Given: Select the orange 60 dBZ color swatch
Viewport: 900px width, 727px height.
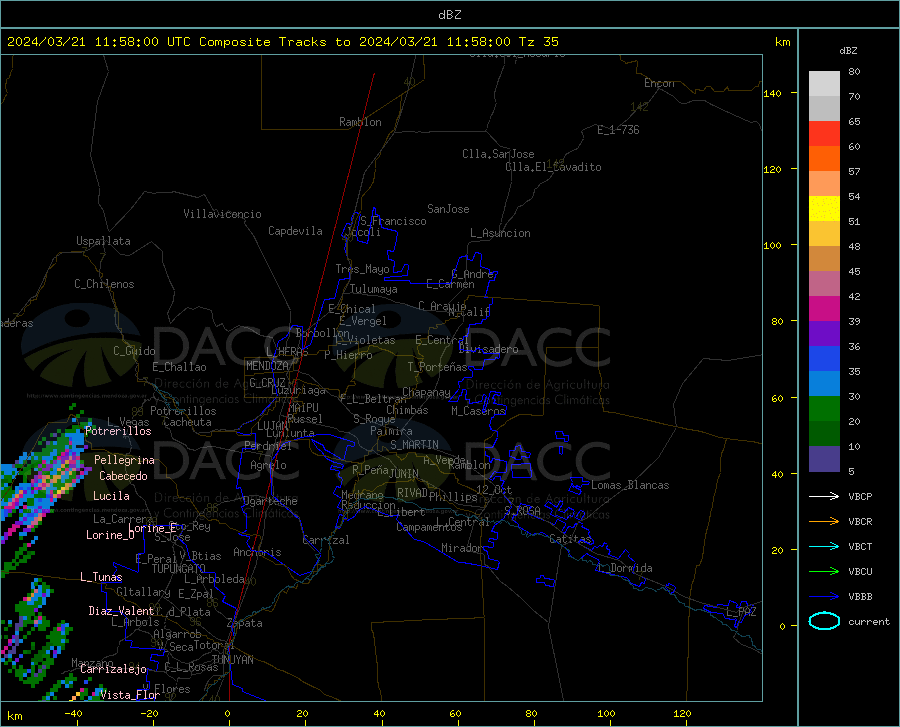Looking at the screenshot, I should click(x=824, y=158).
